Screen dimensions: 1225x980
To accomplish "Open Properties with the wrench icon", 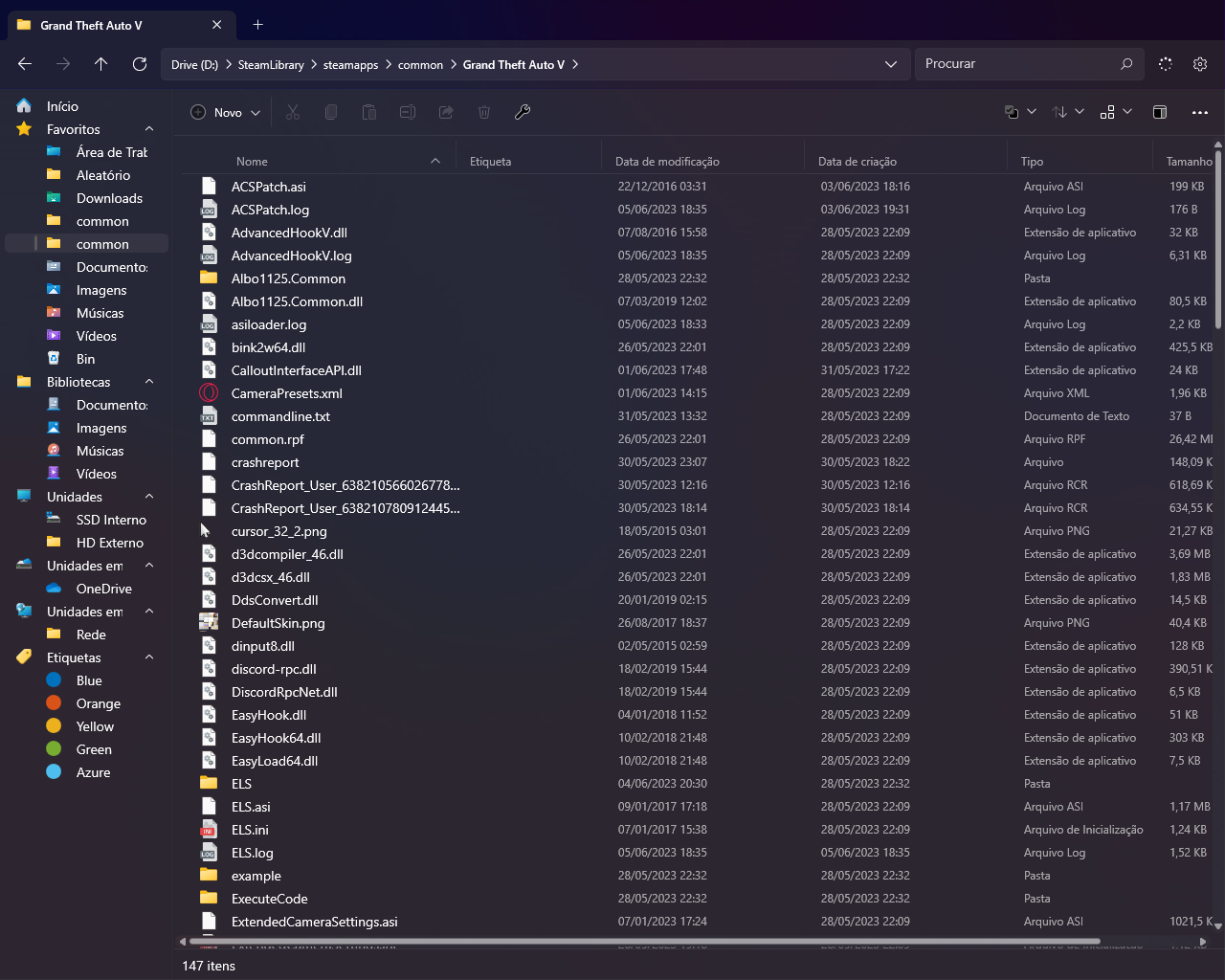I will click(523, 112).
